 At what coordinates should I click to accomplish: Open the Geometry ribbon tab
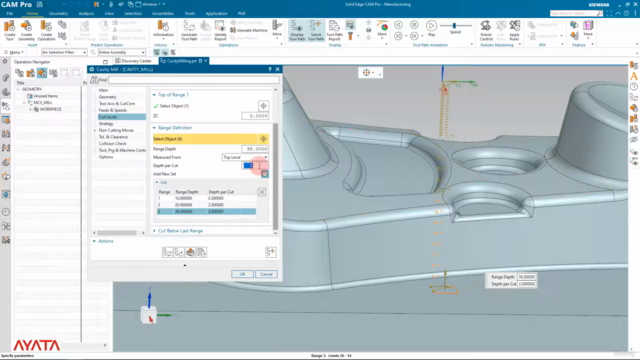(58, 13)
